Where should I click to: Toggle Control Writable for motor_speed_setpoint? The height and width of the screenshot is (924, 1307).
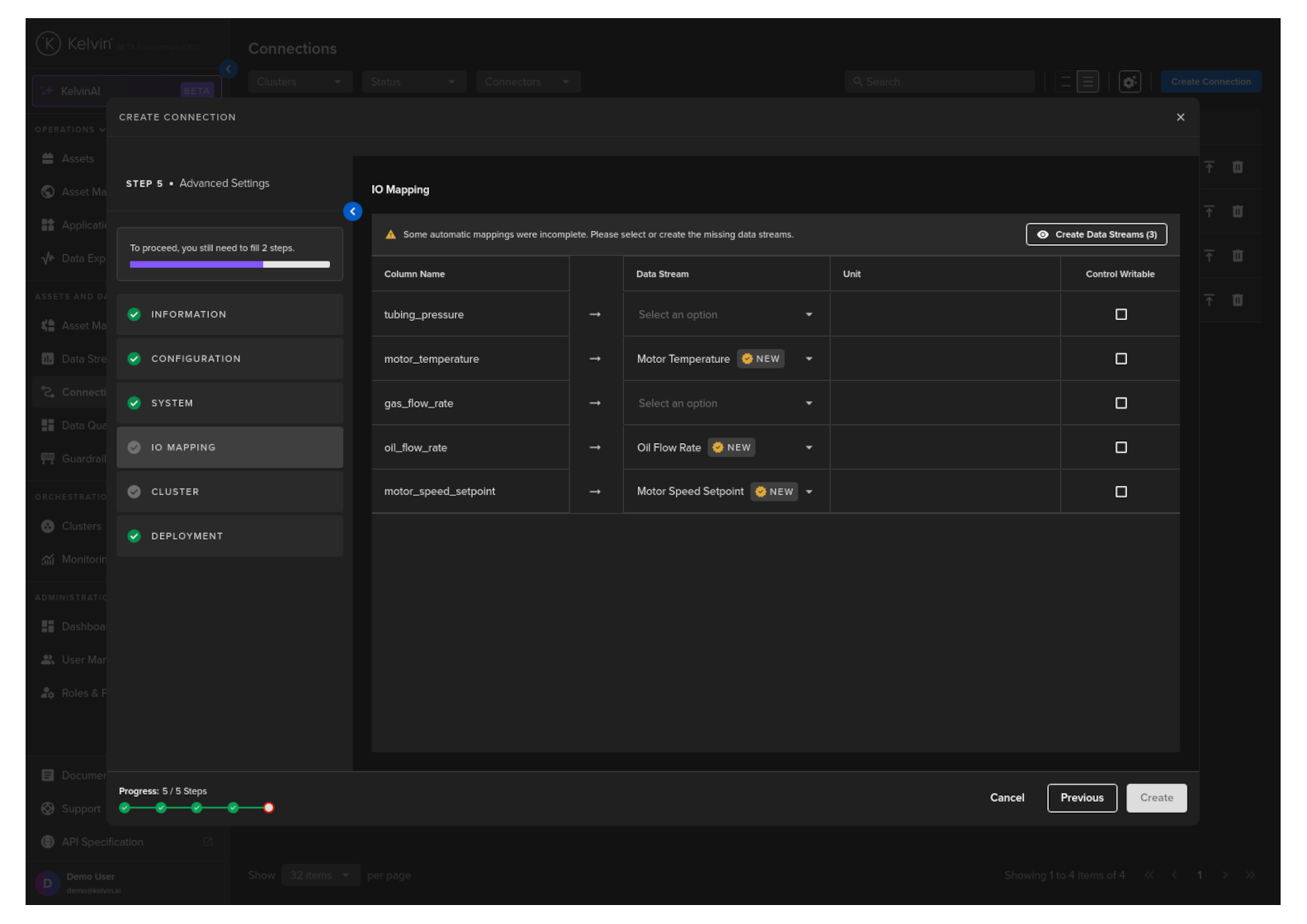(x=1121, y=492)
